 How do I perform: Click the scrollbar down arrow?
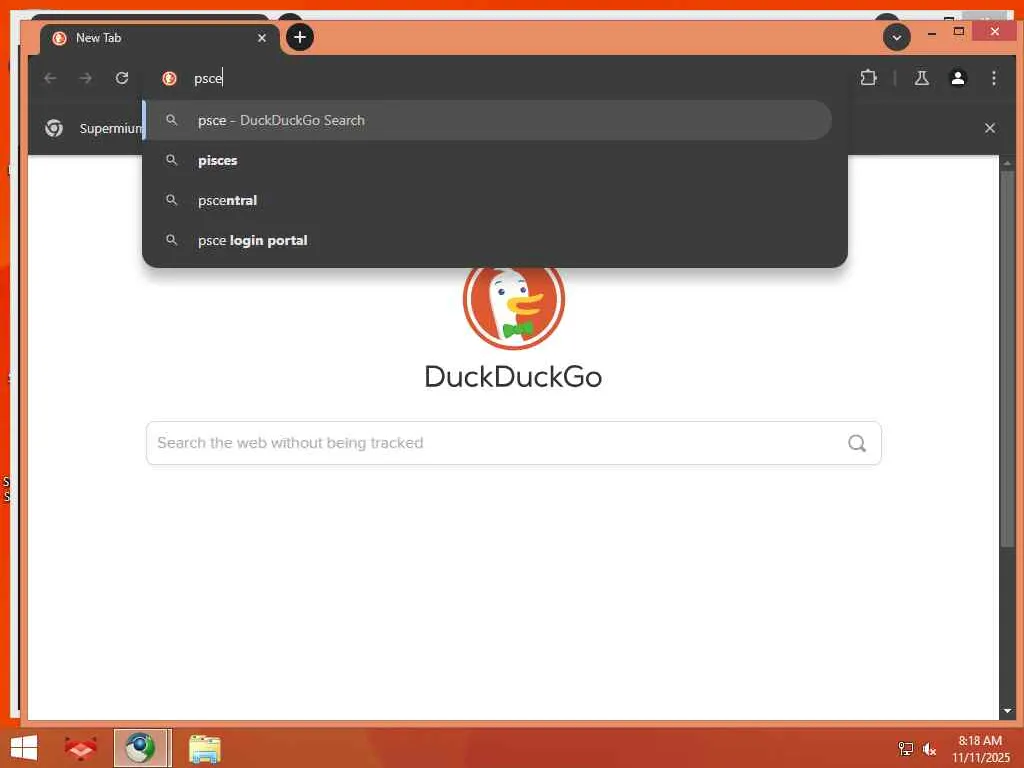1007,711
